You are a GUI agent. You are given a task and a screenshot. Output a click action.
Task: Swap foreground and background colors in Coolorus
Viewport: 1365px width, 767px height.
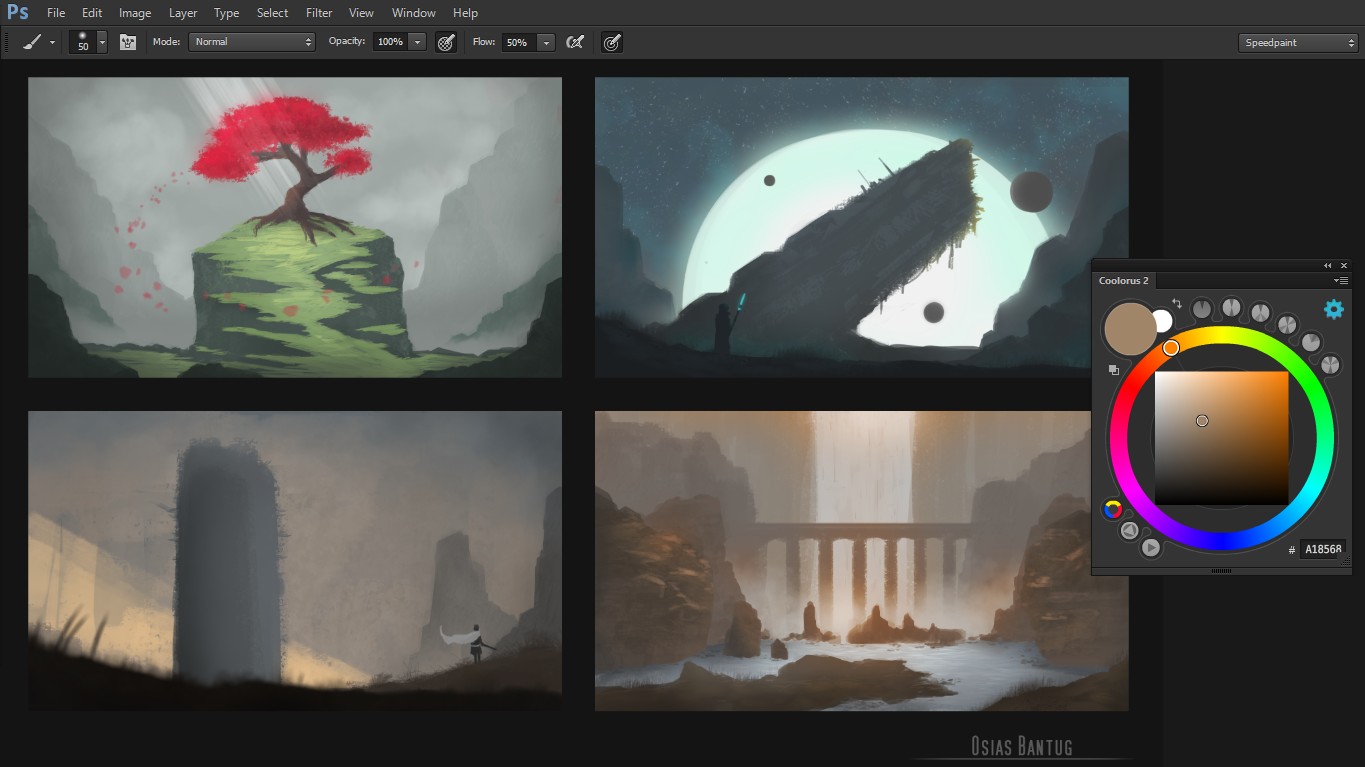[1177, 304]
